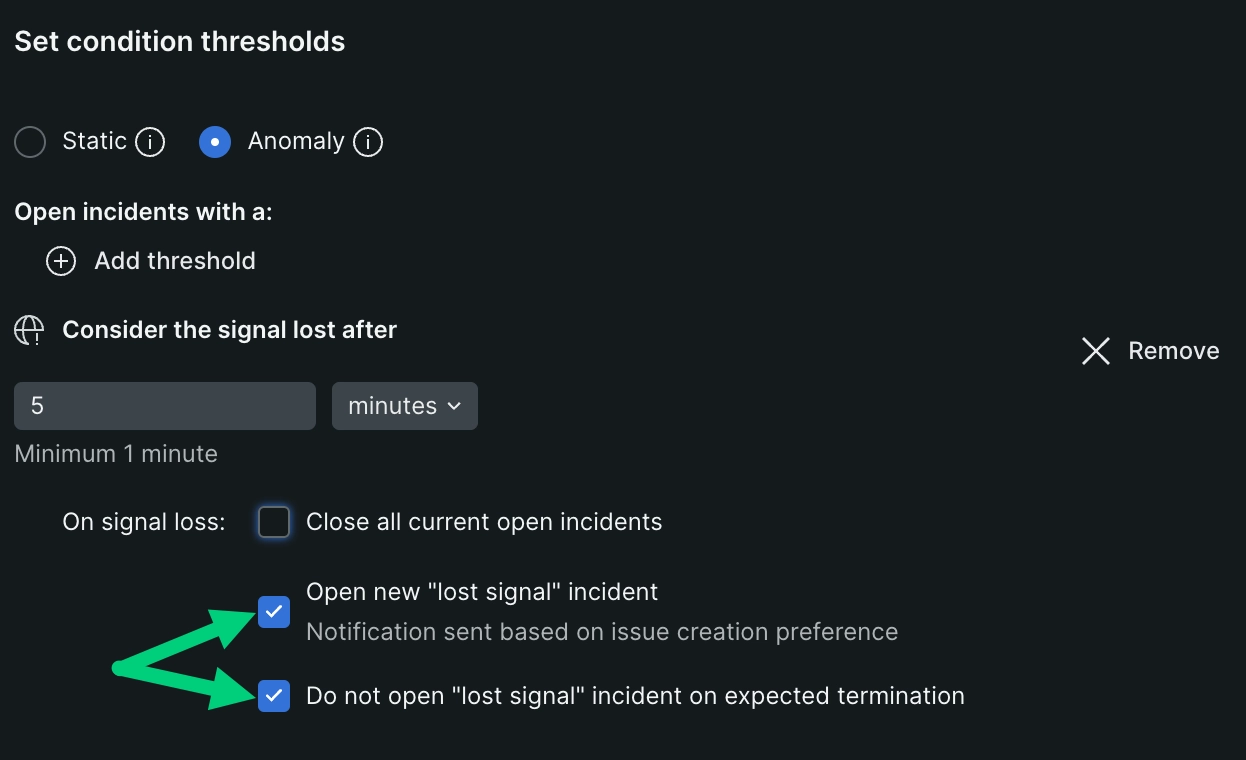The image size is (1246, 760).
Task: Select the Static threshold radio button
Action: 30,143
